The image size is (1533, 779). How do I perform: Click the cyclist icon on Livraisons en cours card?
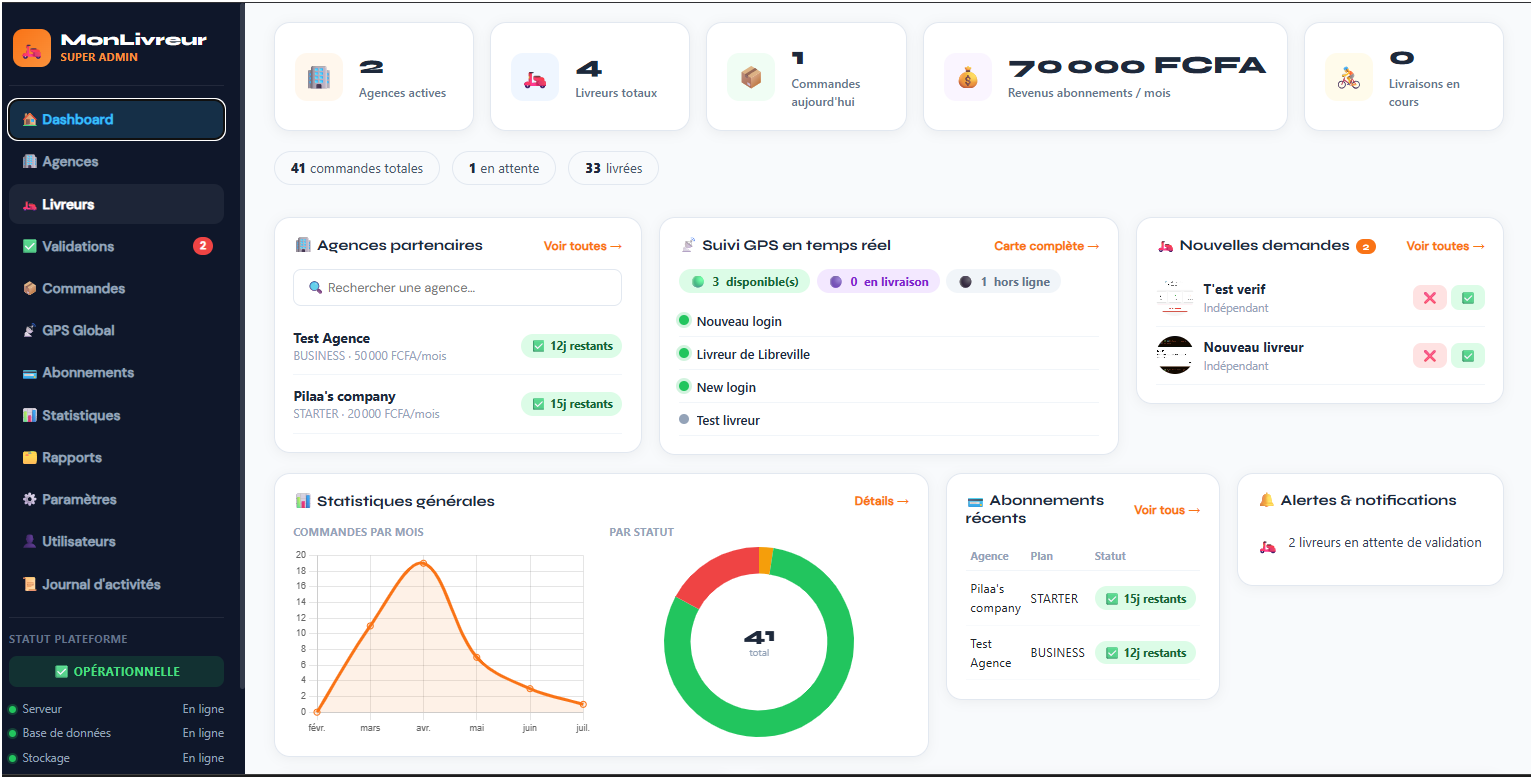pos(1349,77)
